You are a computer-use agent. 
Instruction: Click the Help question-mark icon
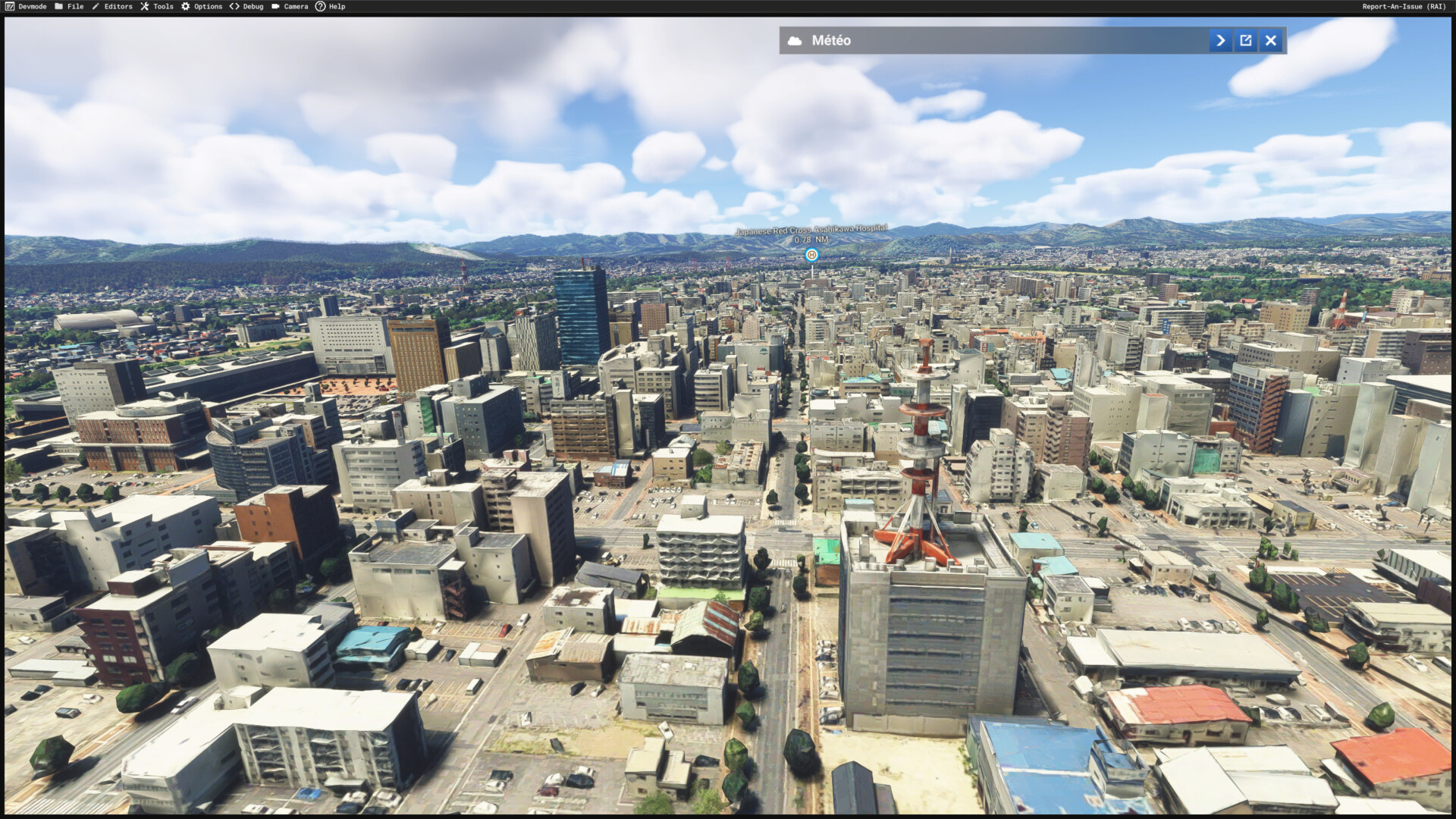pyautogui.click(x=320, y=6)
